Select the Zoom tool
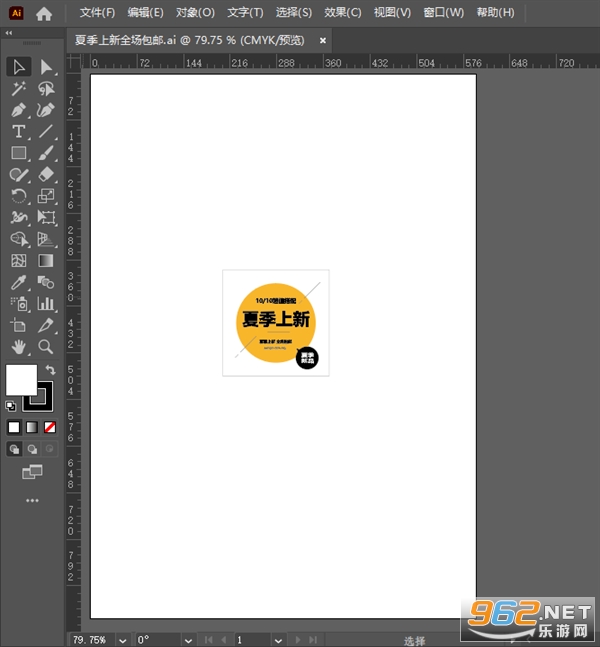 pos(46,347)
